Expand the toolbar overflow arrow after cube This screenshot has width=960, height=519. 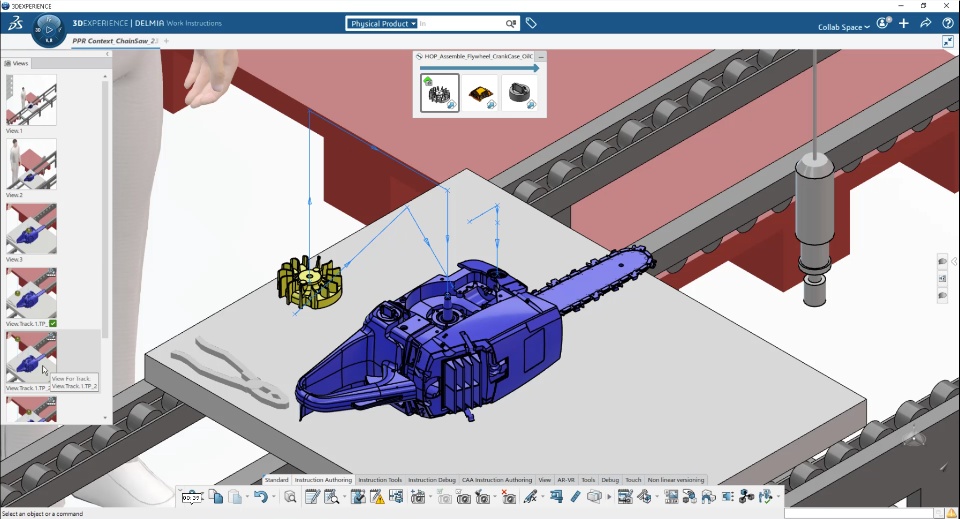click(609, 497)
